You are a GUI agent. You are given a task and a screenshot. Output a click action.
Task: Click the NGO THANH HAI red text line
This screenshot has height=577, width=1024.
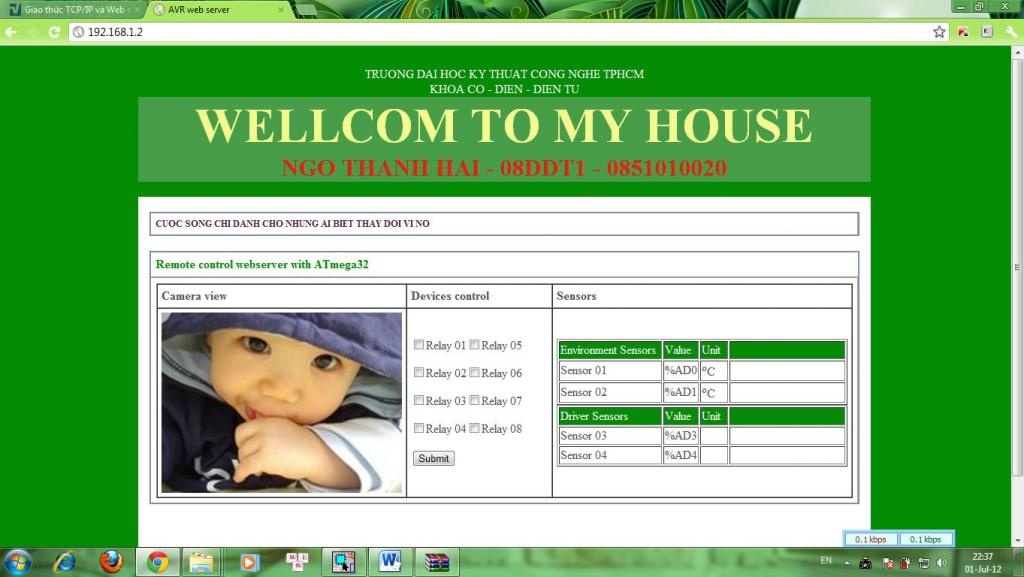(x=504, y=168)
